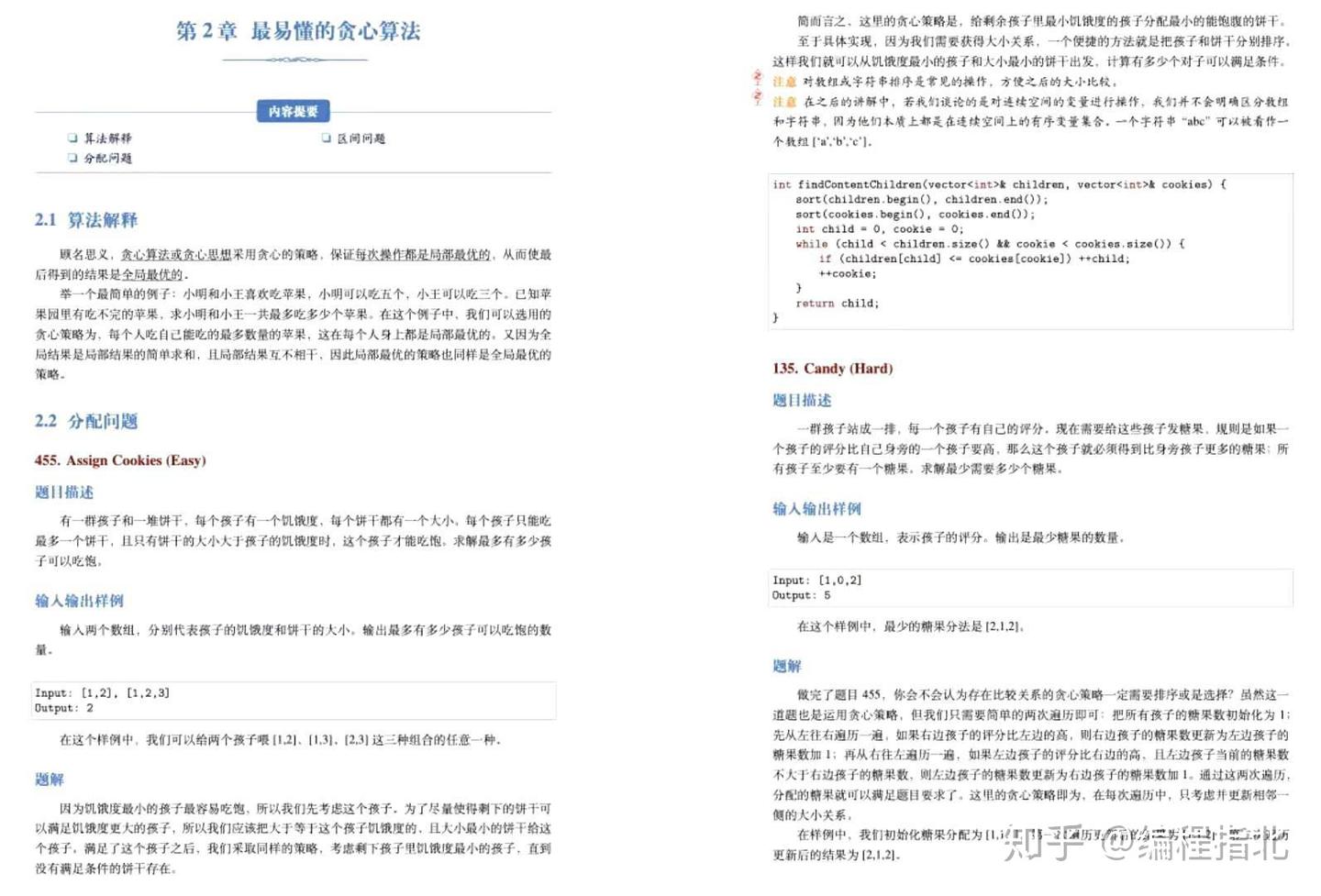
Task: Jump to section heading 2.1 算法解释
Action: pyautogui.click(x=86, y=220)
